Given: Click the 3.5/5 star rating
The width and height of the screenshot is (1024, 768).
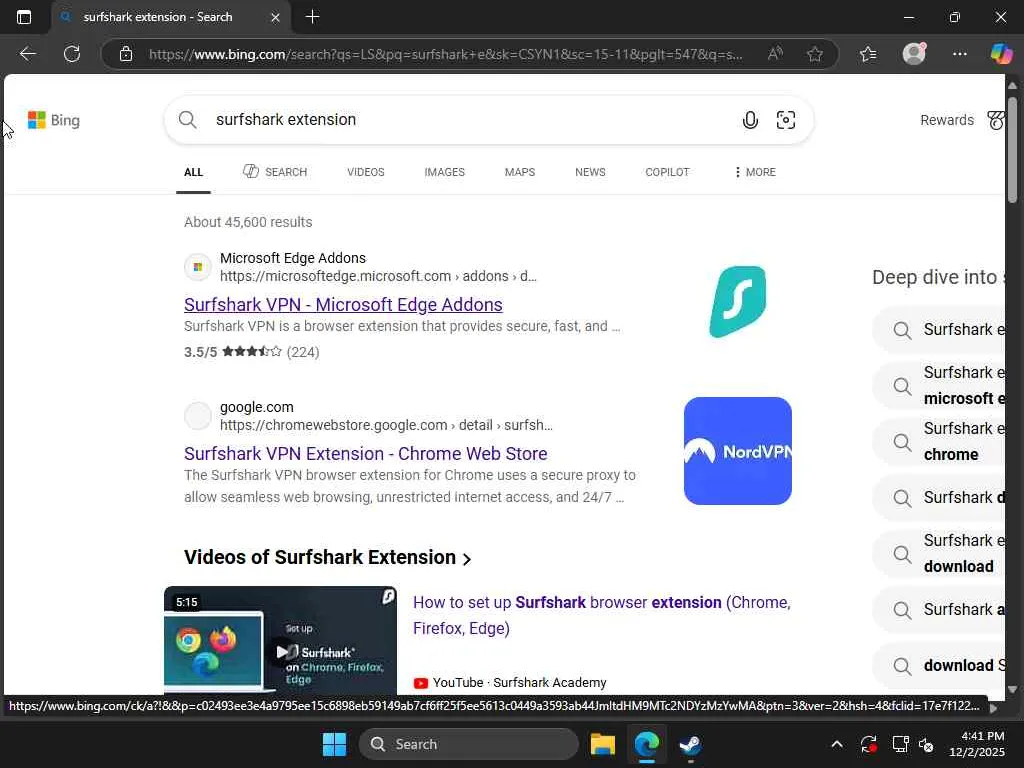Looking at the screenshot, I should [251, 352].
